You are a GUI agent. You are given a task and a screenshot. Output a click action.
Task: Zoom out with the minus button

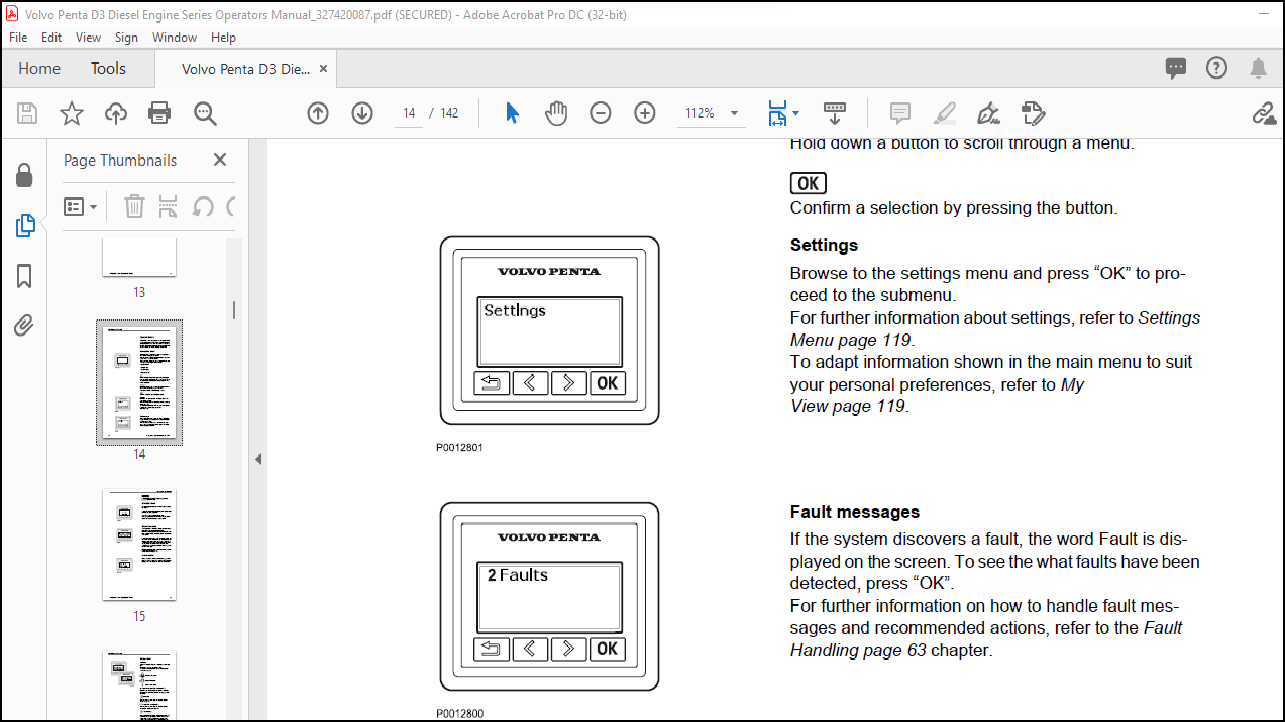(601, 113)
